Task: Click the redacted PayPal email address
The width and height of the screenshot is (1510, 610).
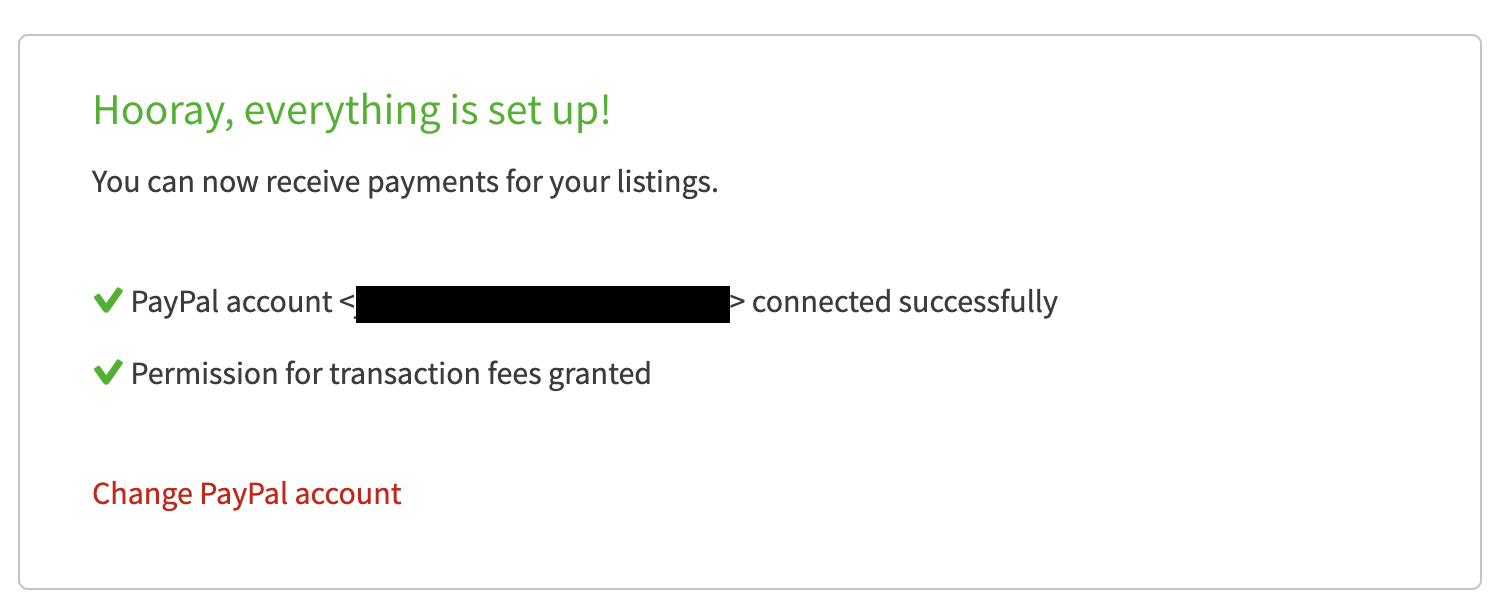Action: tap(542, 303)
